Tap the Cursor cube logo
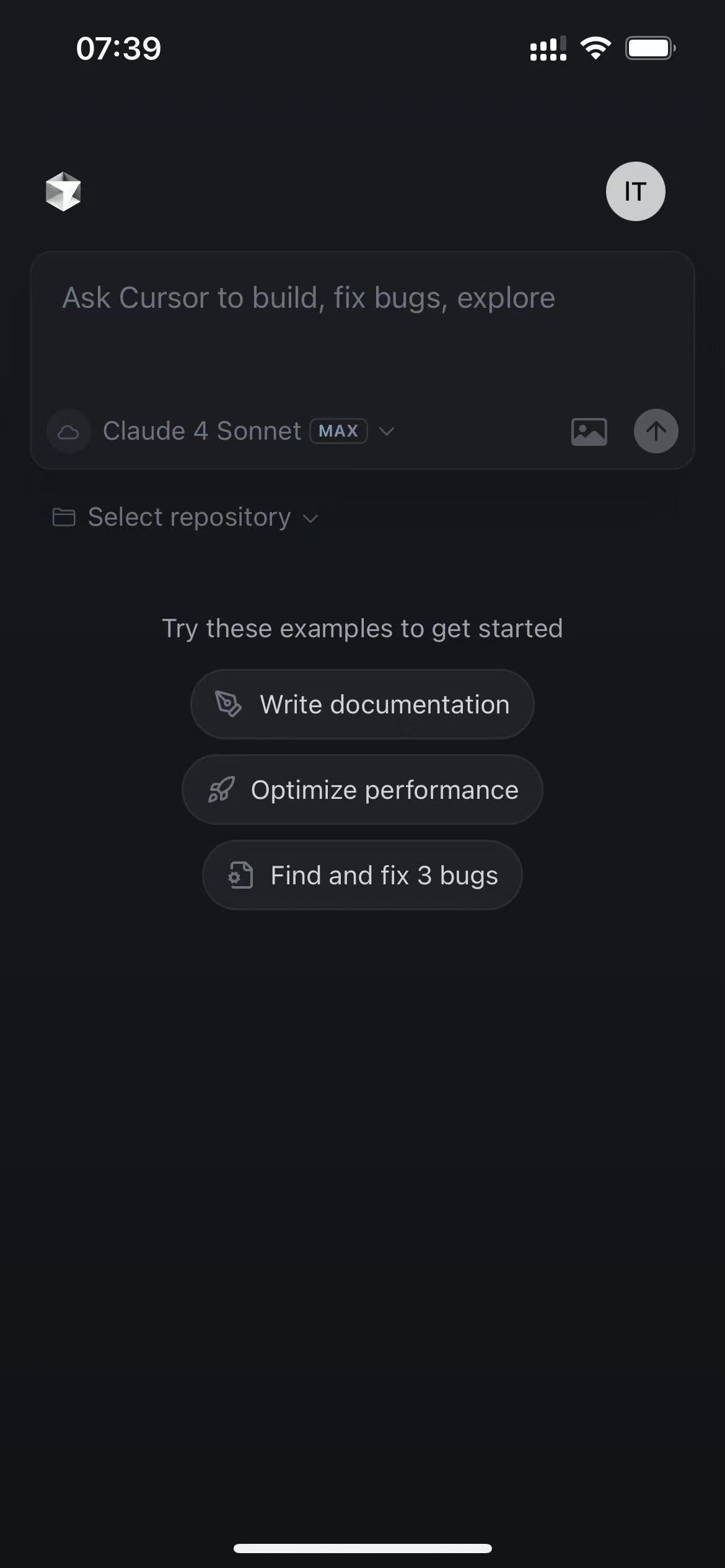The width and height of the screenshot is (725, 1568). [63, 191]
